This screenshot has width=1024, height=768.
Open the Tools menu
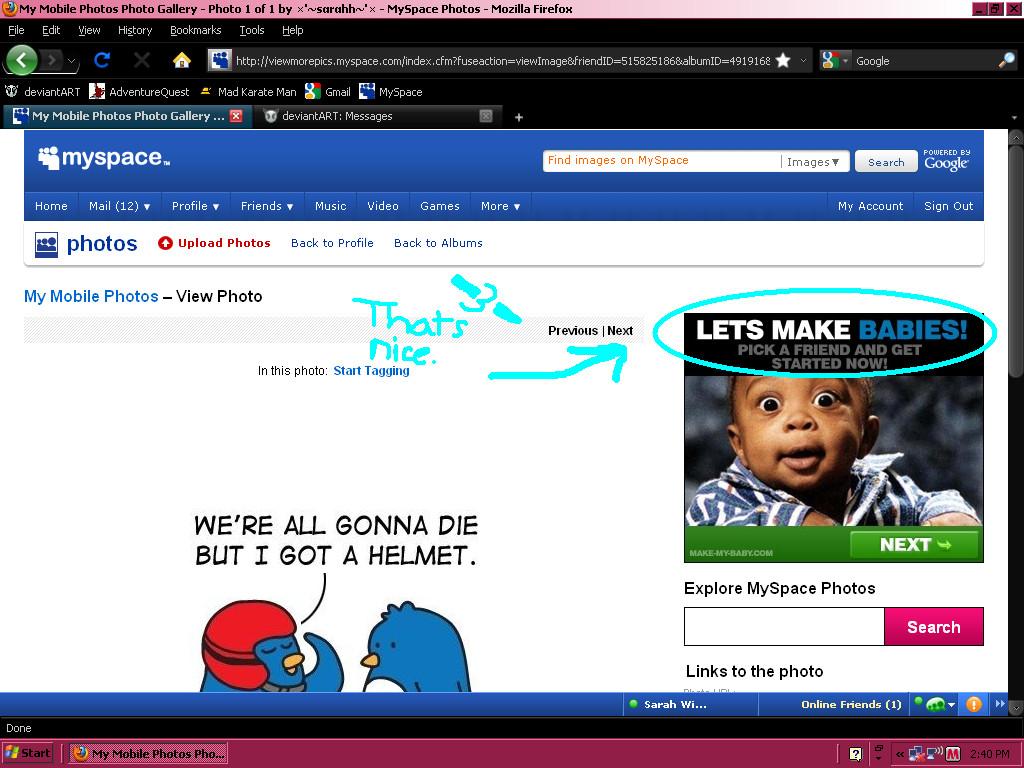[x=251, y=30]
